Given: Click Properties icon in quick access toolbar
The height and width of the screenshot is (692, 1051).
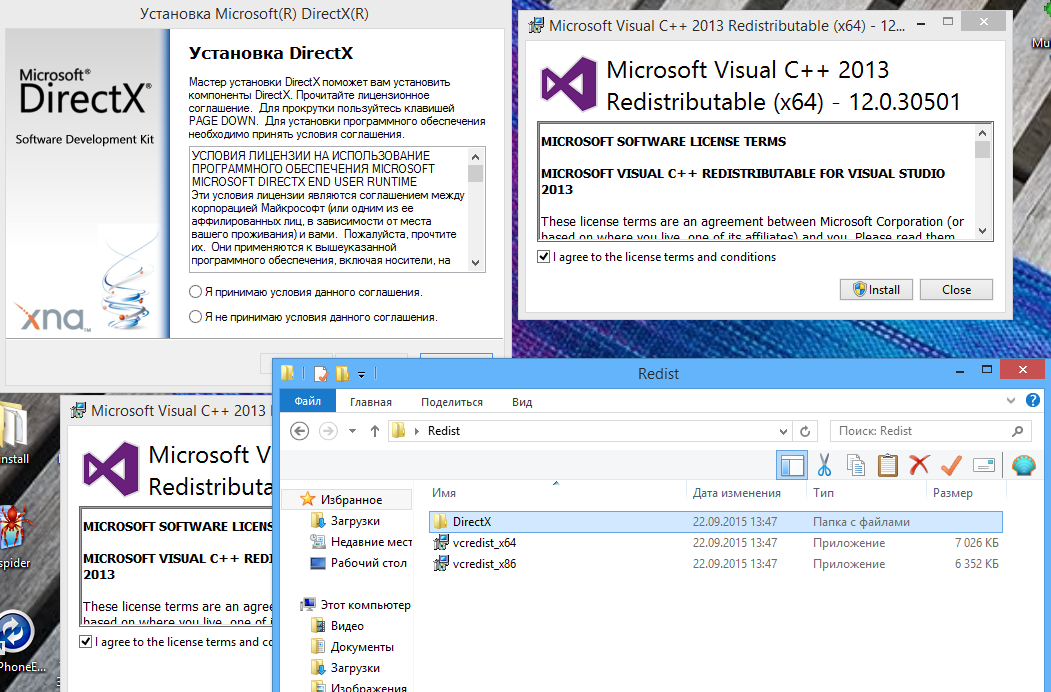Looking at the screenshot, I should coord(320,373).
